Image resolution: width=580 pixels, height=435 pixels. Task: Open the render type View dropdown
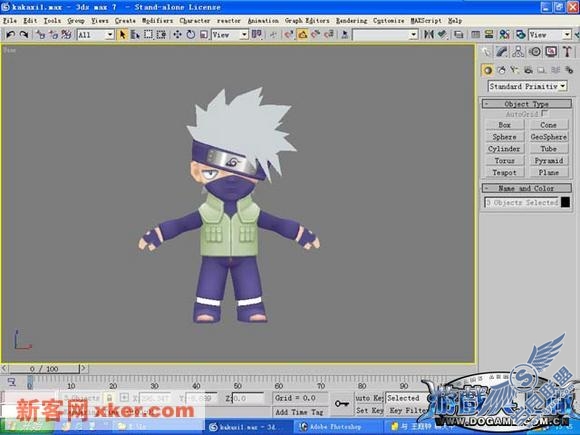click(x=550, y=35)
